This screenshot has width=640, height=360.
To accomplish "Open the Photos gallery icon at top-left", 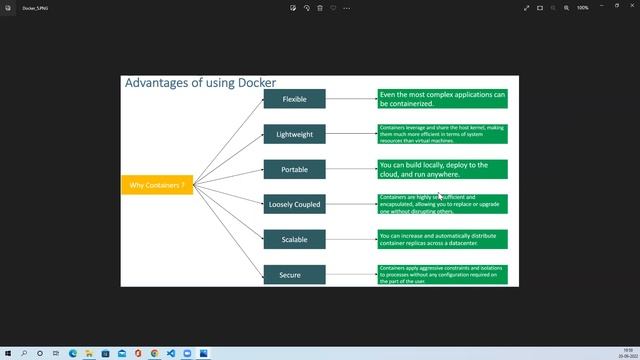I will click(8, 8).
